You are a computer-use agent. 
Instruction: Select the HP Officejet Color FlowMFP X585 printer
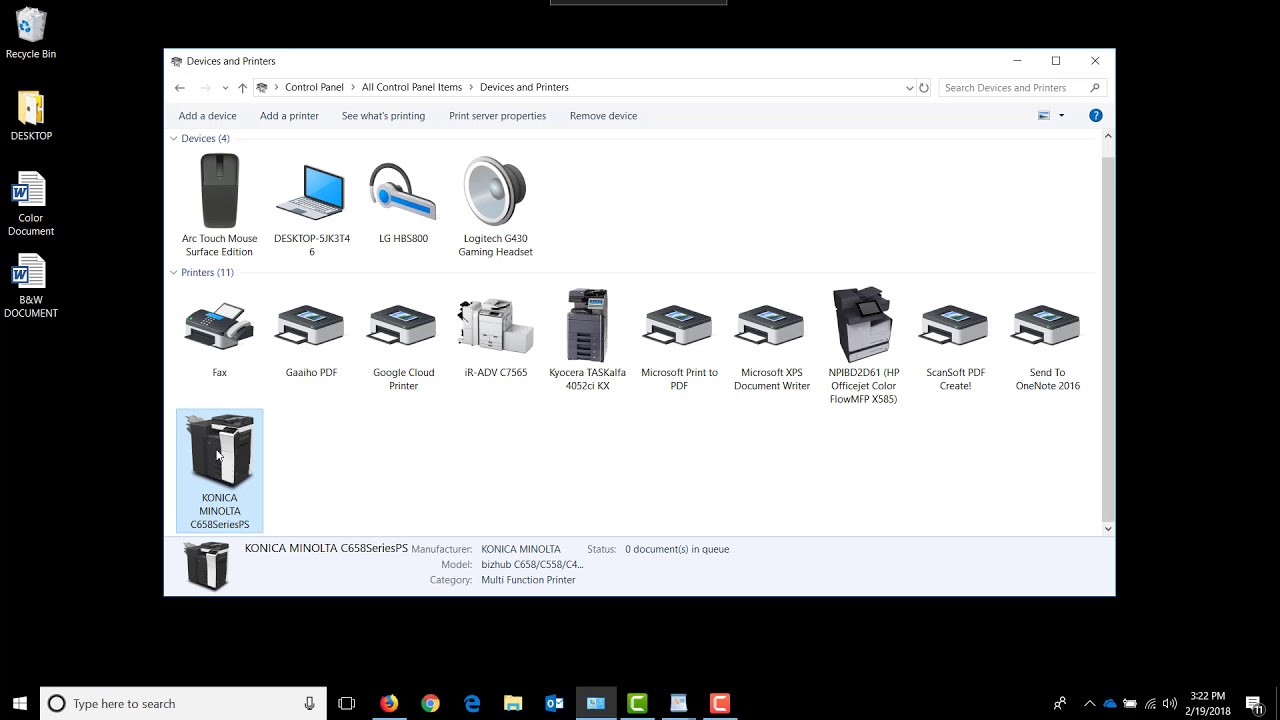863,346
